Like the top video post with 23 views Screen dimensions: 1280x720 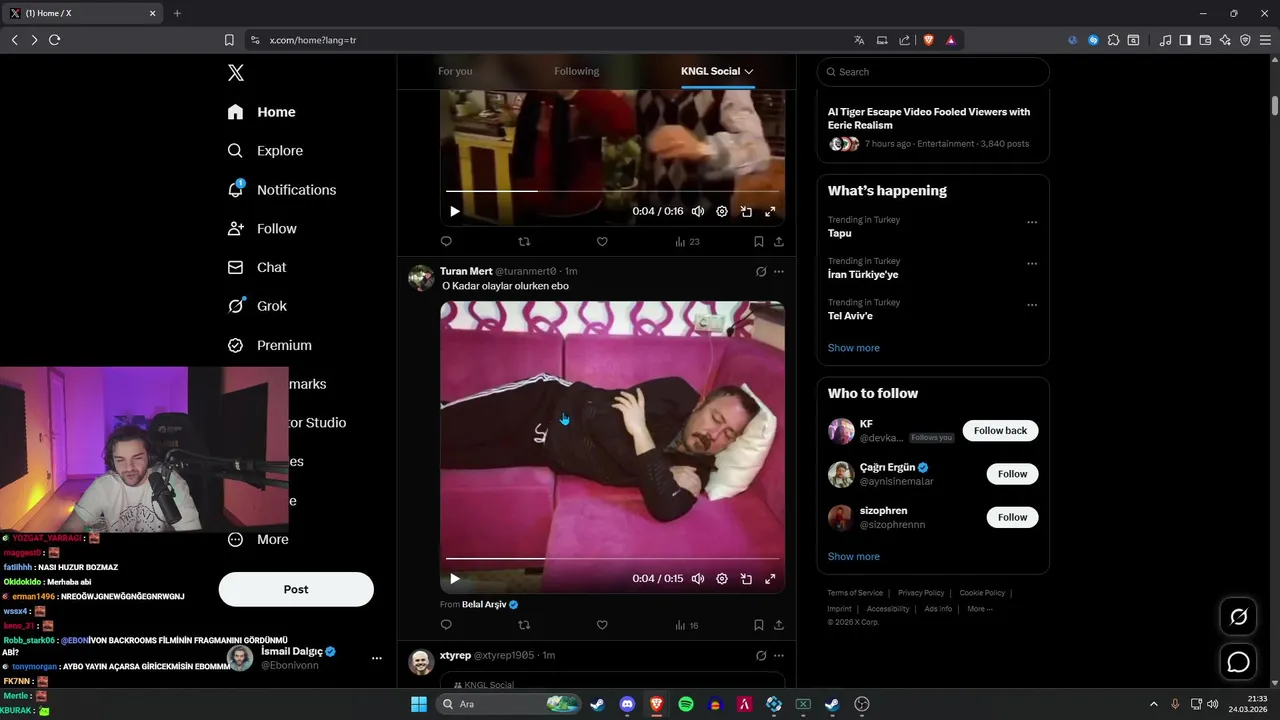602,241
